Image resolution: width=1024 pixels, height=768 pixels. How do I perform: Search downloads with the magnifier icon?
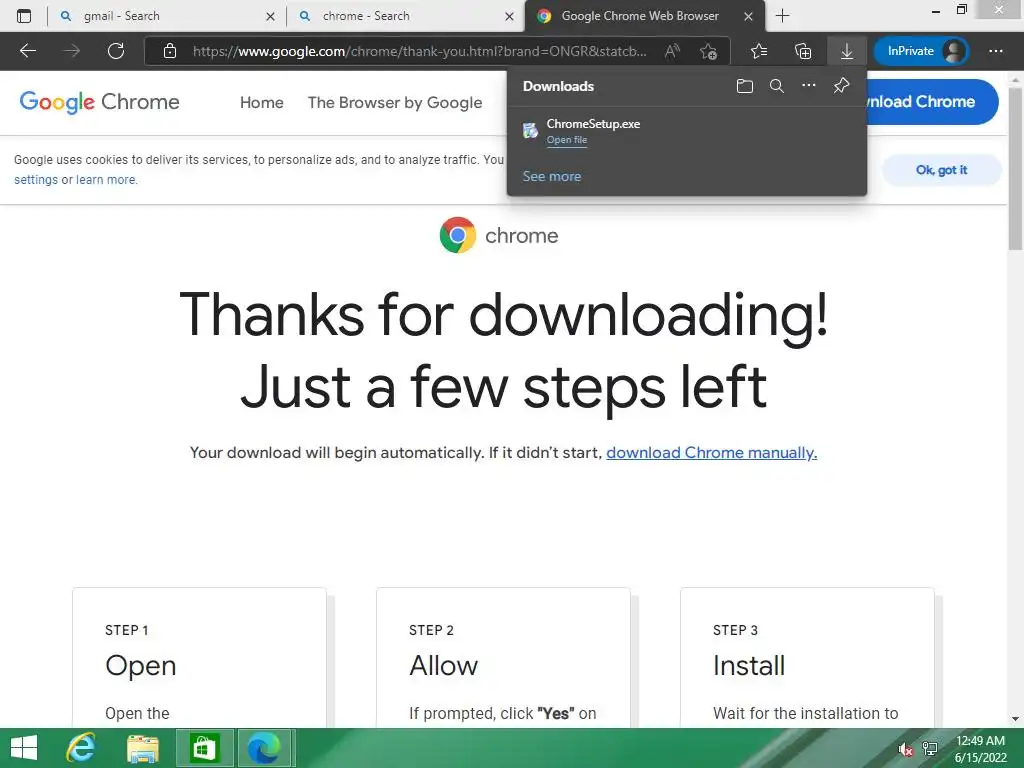[776, 86]
